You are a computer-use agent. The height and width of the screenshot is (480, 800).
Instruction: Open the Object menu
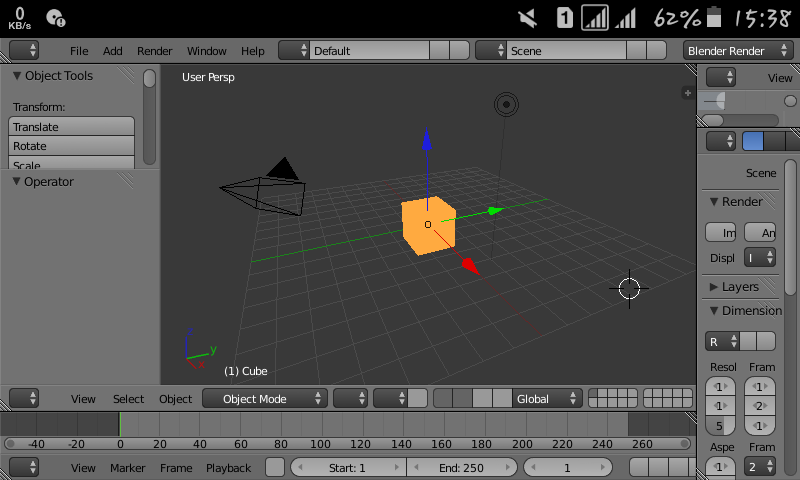coord(176,399)
